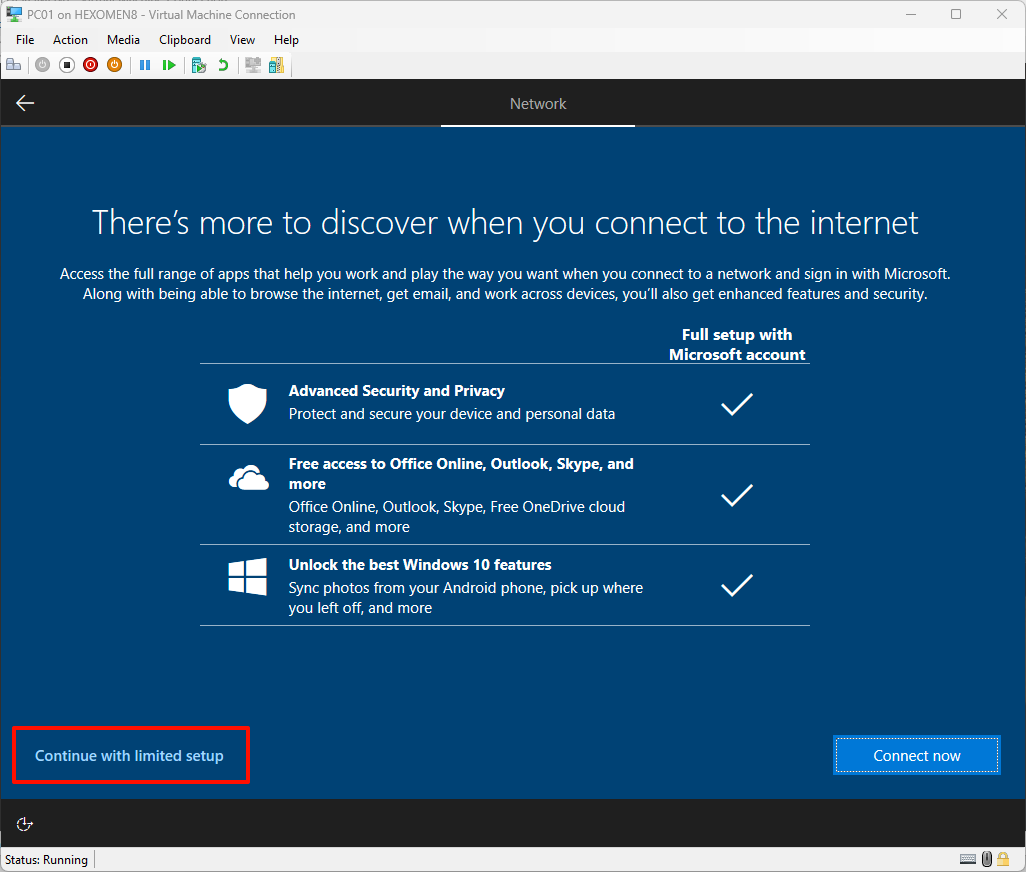The width and height of the screenshot is (1026, 872).
Task: Click the "Free access to Office Online" title
Action: click(x=461, y=474)
